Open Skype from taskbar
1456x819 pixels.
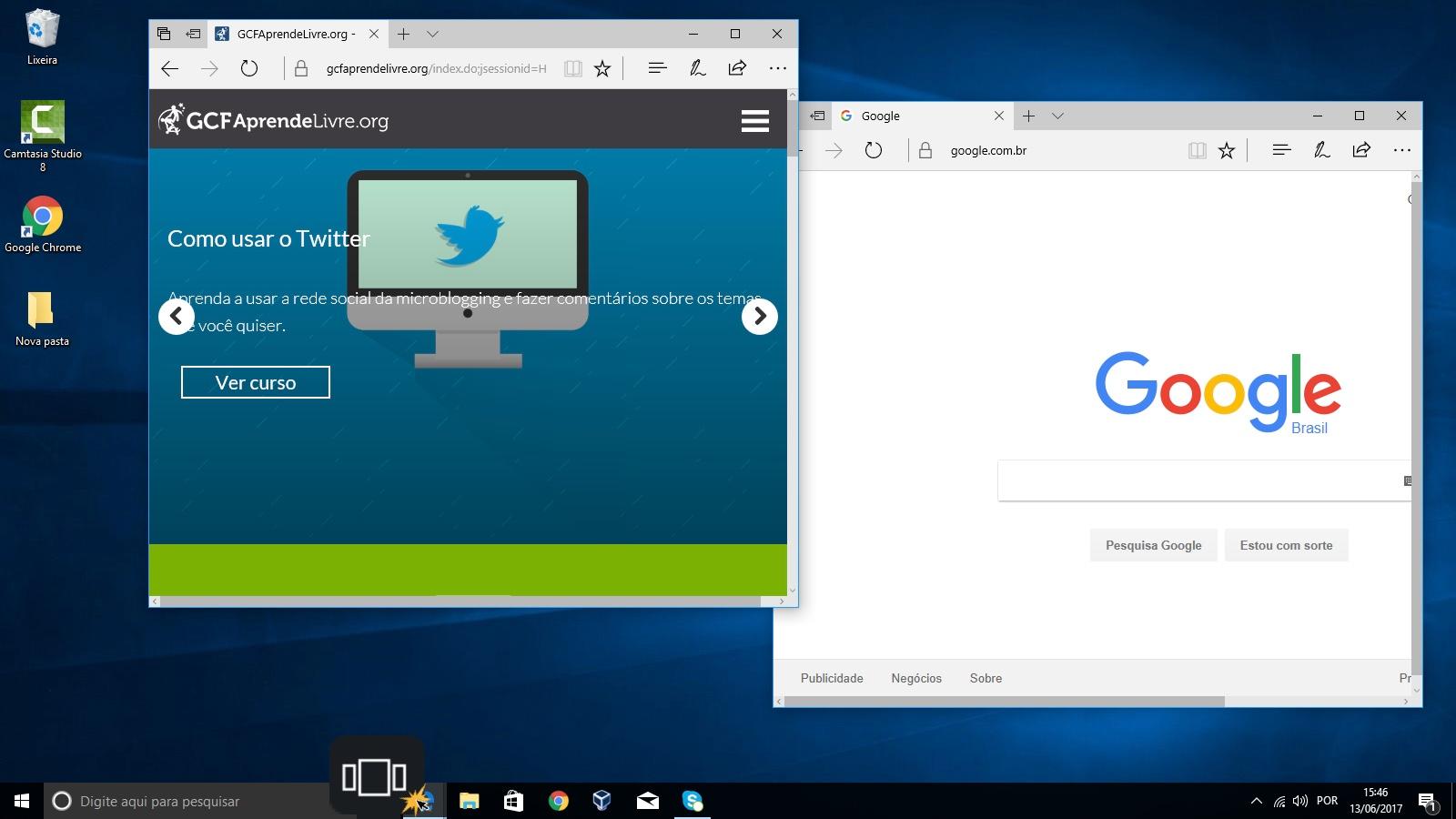click(x=693, y=801)
